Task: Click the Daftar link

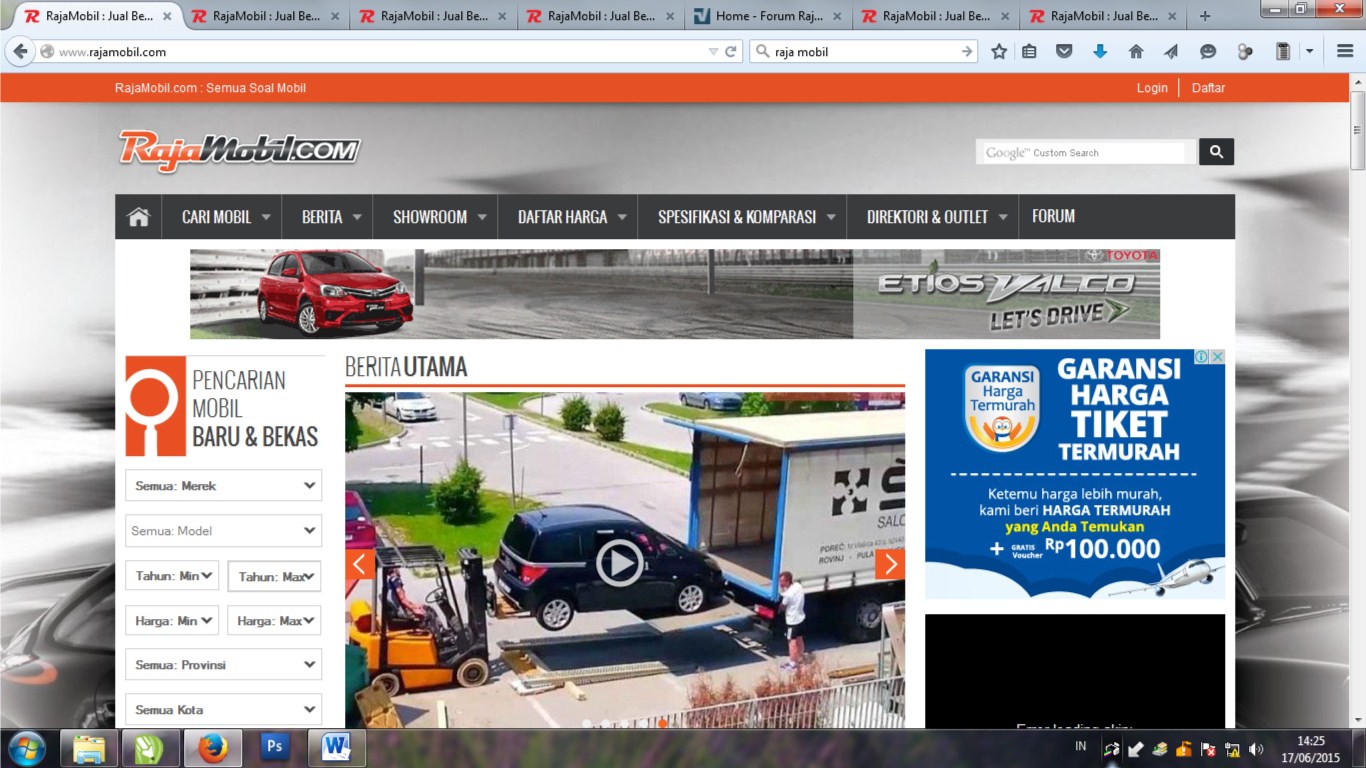Action: pos(1208,88)
